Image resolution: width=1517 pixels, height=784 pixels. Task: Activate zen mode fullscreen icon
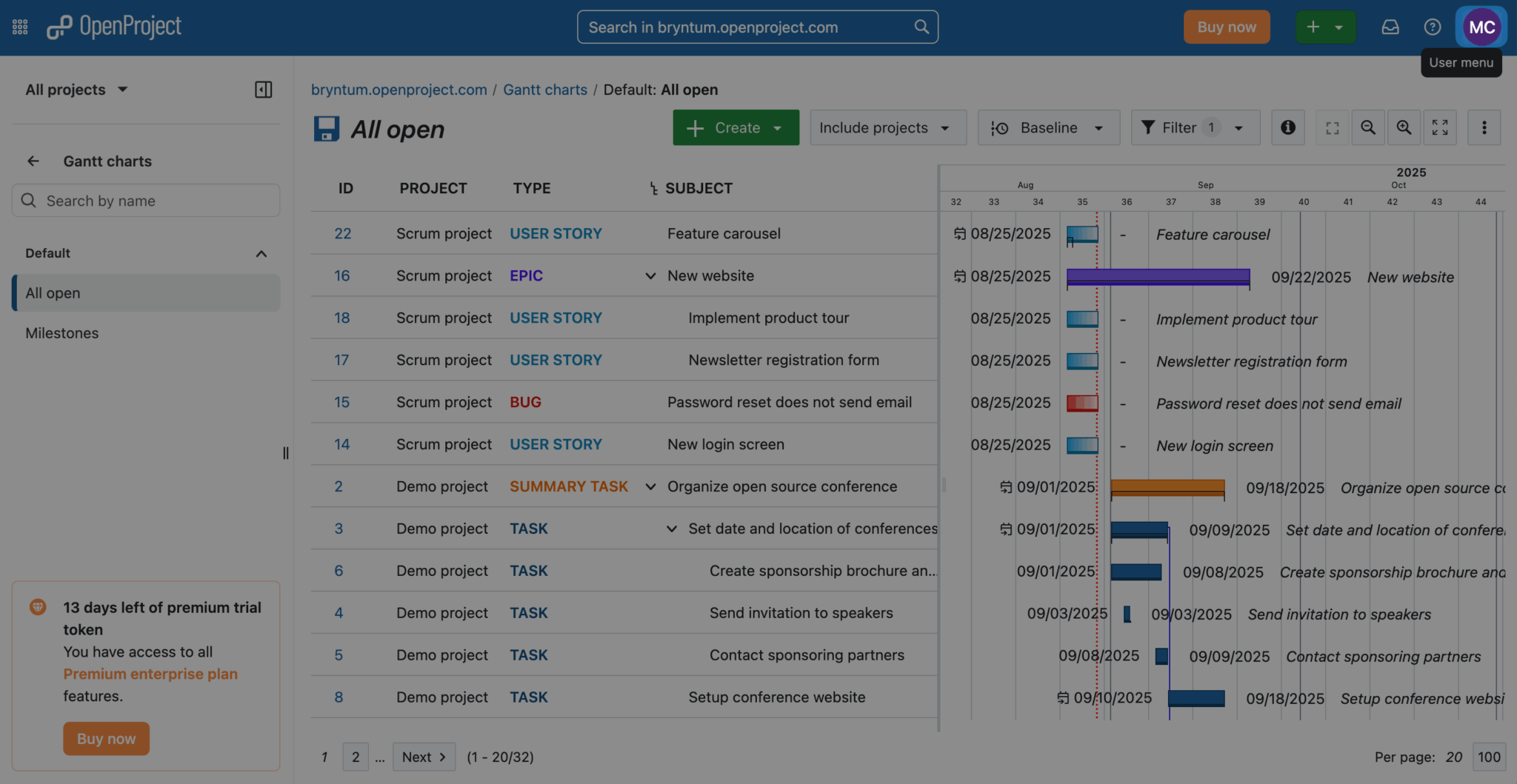pyautogui.click(x=1439, y=127)
